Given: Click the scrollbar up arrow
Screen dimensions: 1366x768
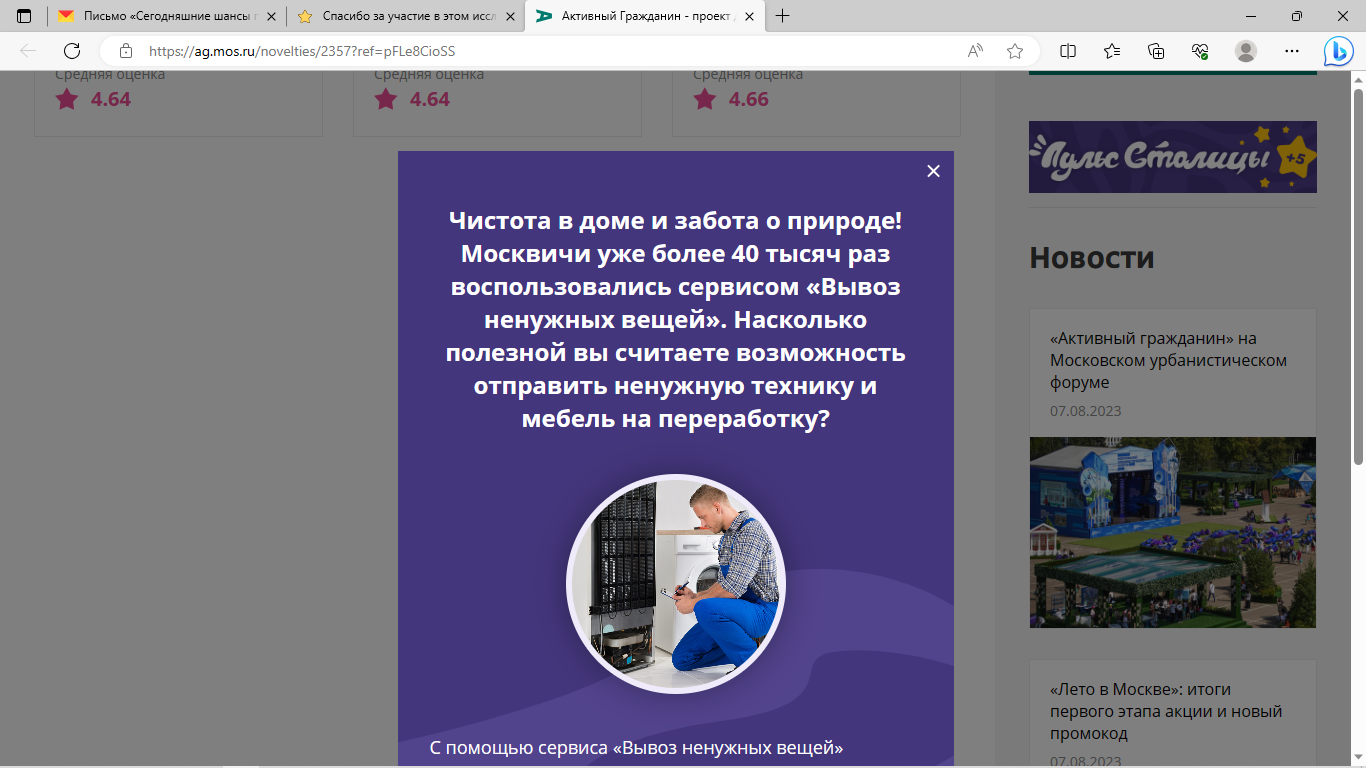Looking at the screenshot, I should coord(1358,79).
